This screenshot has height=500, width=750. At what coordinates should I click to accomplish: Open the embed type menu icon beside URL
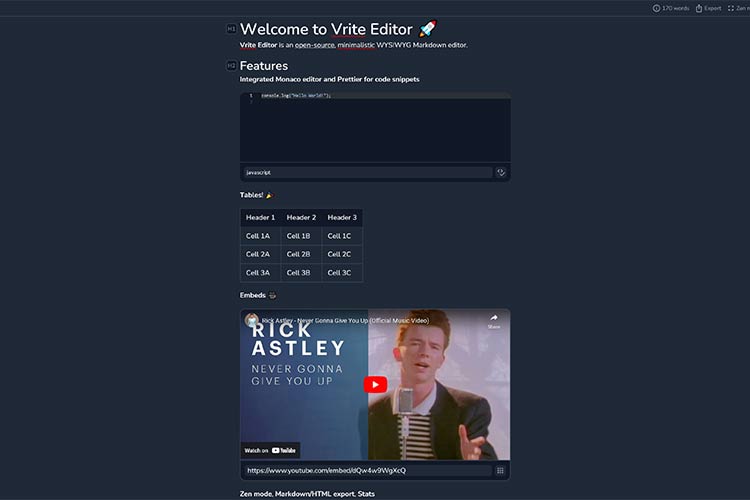(500, 471)
